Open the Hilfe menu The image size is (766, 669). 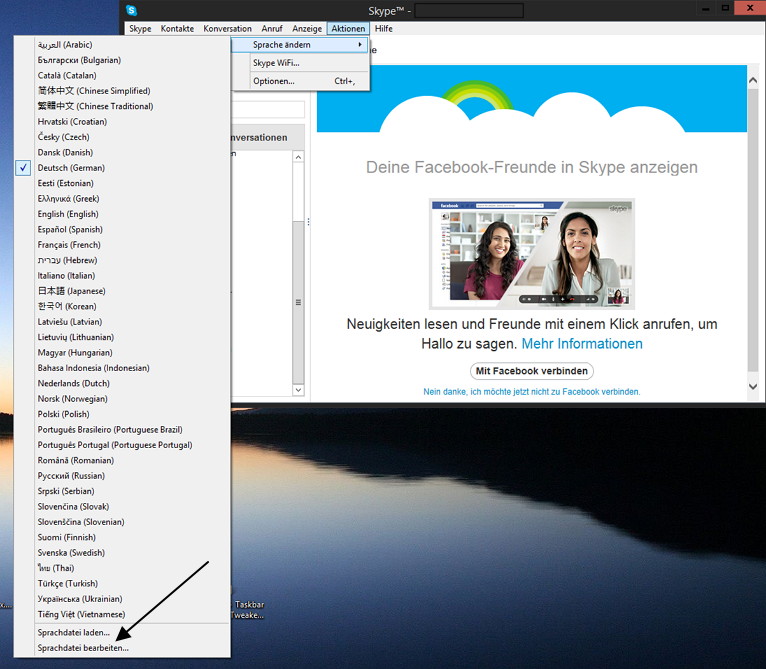pyautogui.click(x=383, y=28)
